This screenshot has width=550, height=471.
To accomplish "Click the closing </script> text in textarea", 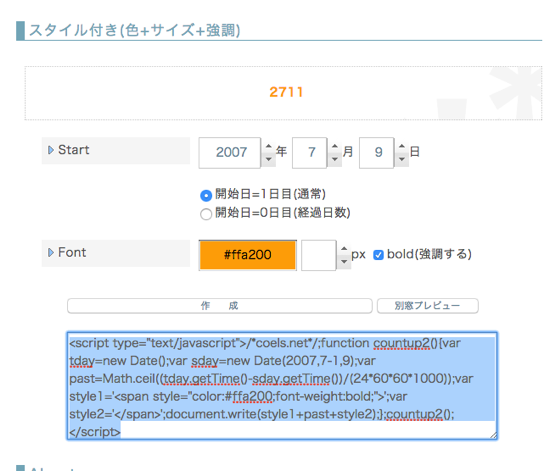I will (95, 432).
